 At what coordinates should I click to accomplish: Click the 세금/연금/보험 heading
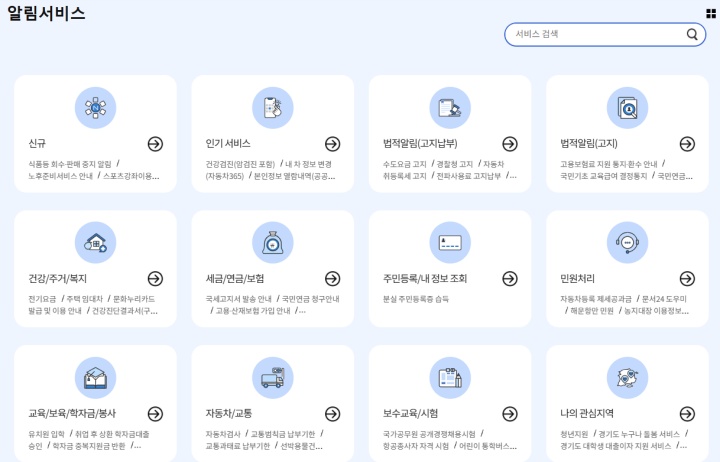pos(235,278)
